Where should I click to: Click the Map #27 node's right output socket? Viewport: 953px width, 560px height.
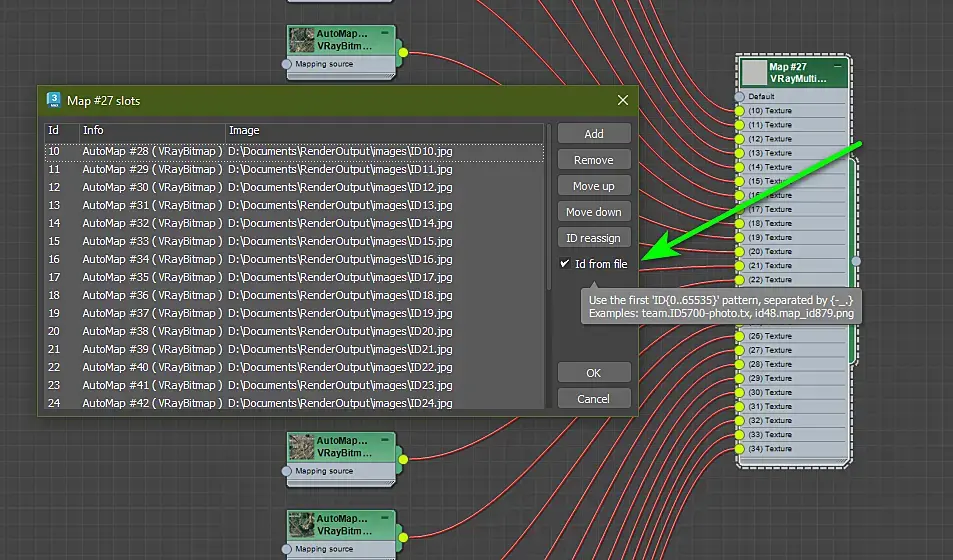coord(855,261)
